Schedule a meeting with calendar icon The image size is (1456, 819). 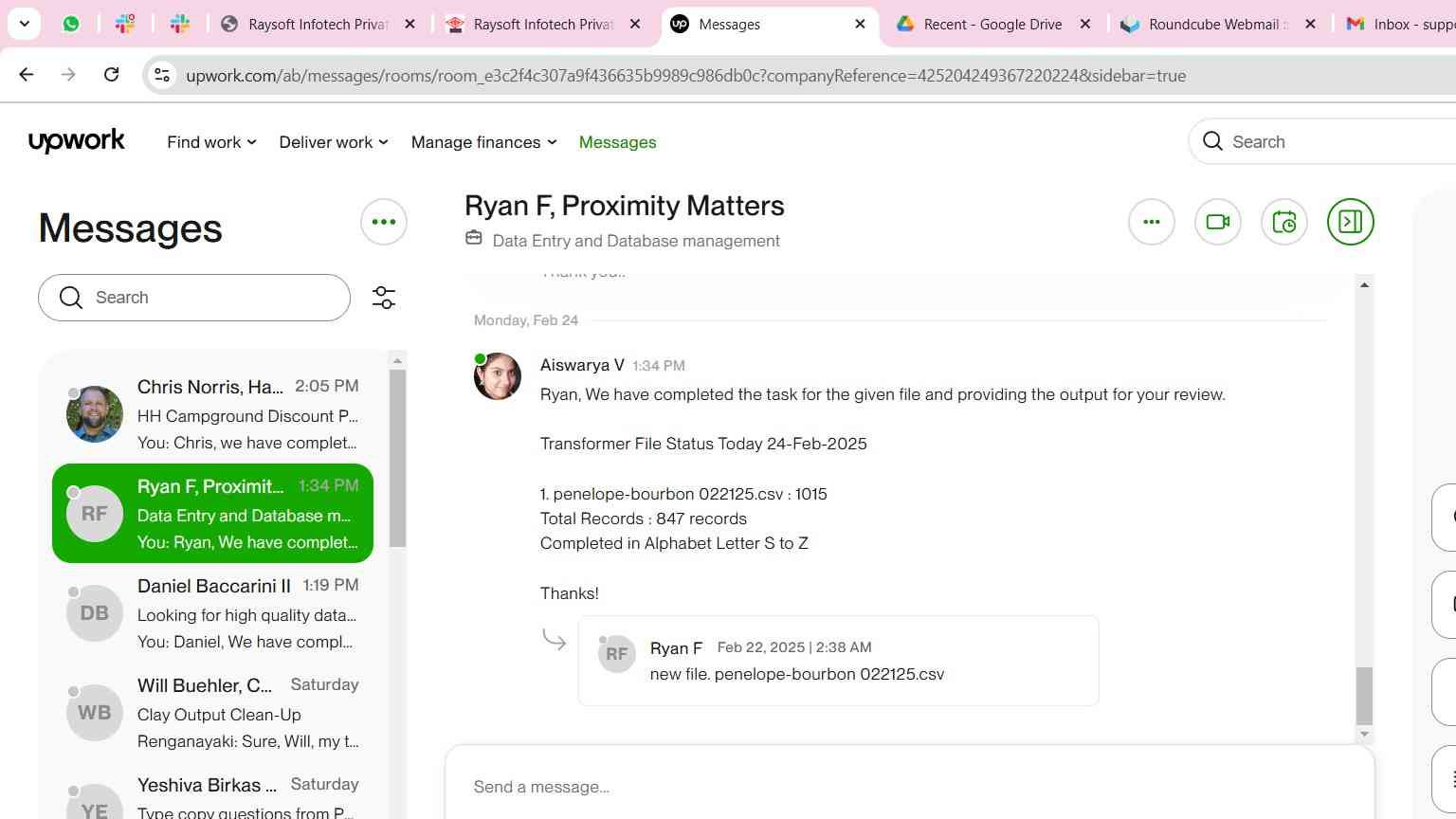coord(1284,222)
